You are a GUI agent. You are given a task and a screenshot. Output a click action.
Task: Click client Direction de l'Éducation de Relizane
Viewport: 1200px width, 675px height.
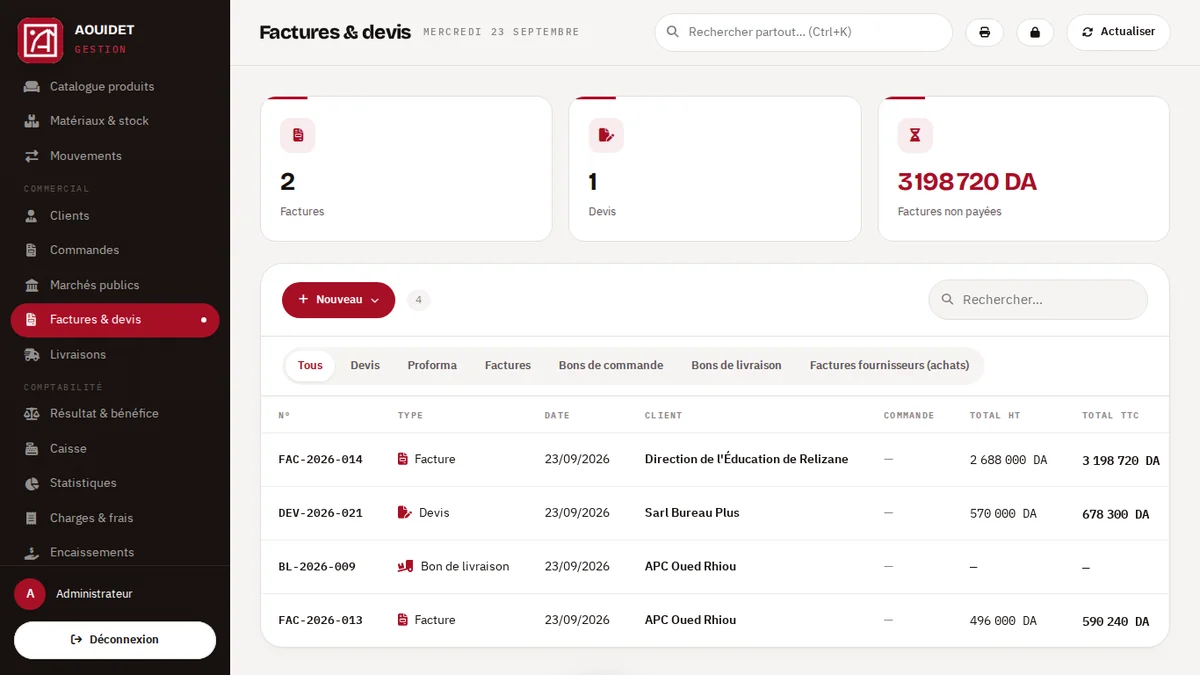pos(746,459)
